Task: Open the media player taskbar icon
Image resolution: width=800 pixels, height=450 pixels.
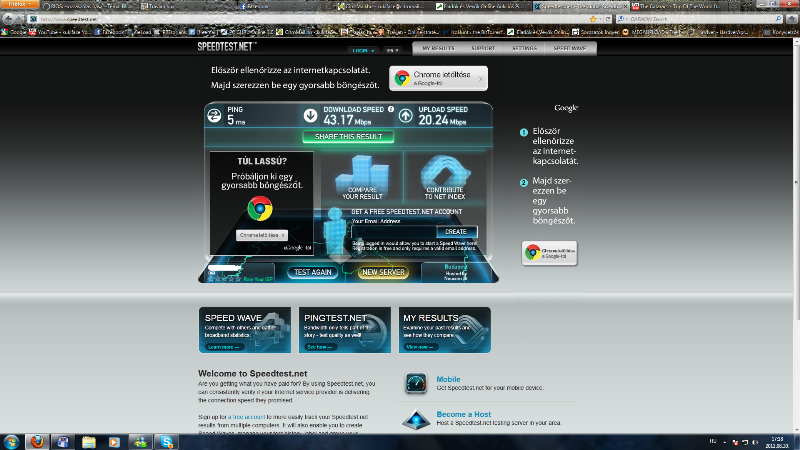Action: tap(114, 442)
